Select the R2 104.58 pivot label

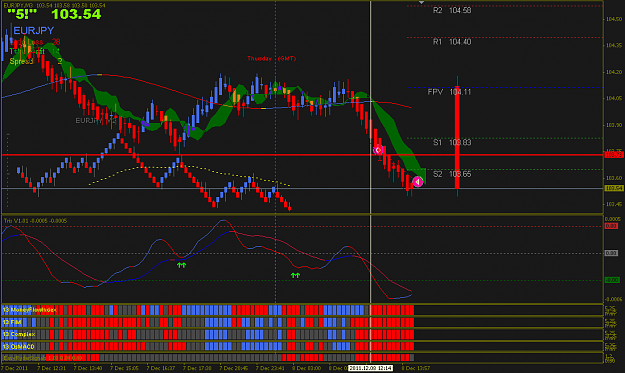click(x=452, y=10)
